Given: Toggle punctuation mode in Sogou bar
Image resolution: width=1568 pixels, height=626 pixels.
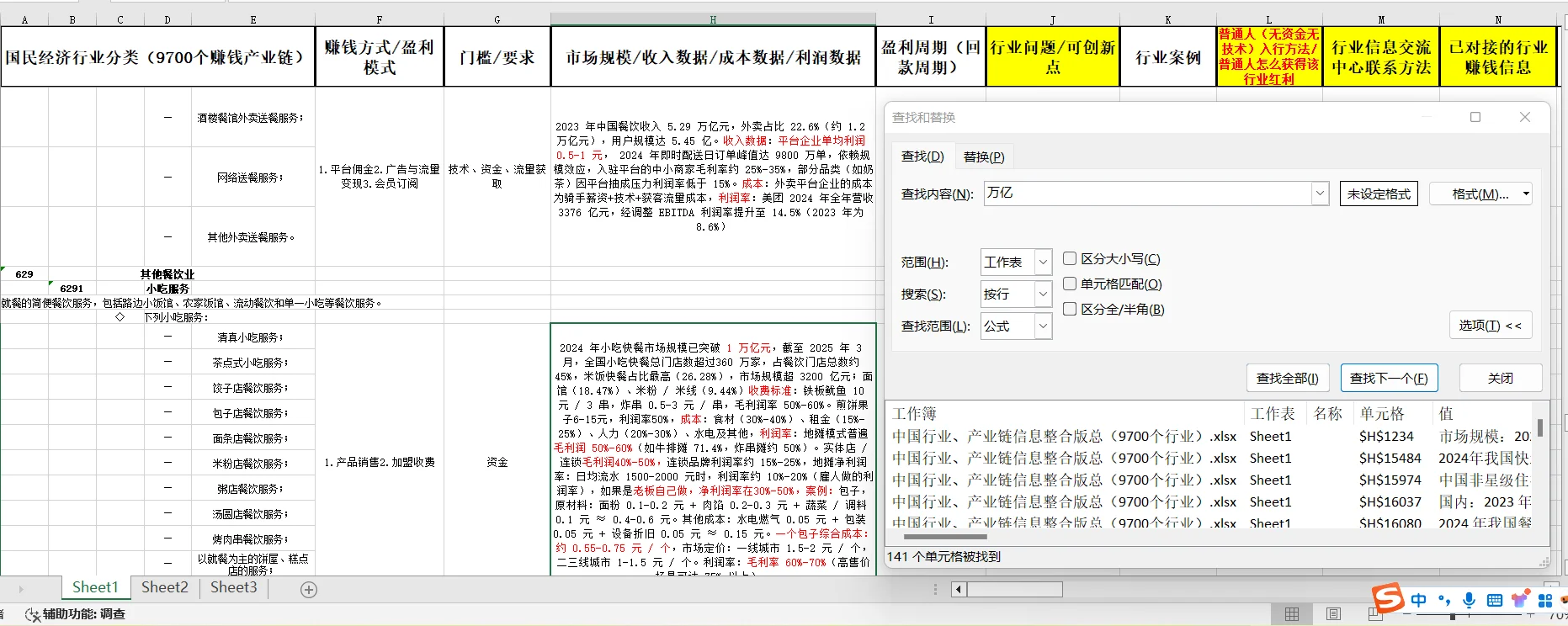Looking at the screenshot, I should [x=1444, y=600].
